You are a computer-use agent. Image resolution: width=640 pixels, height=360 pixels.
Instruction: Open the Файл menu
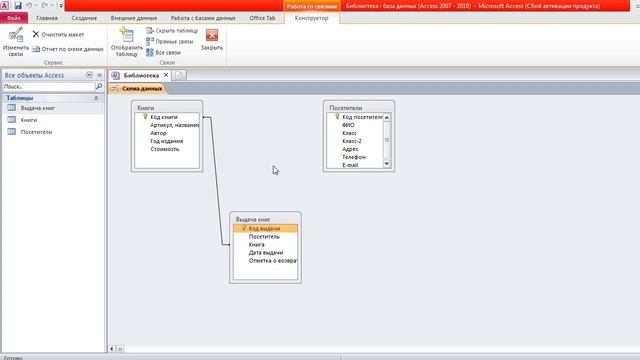(14, 18)
